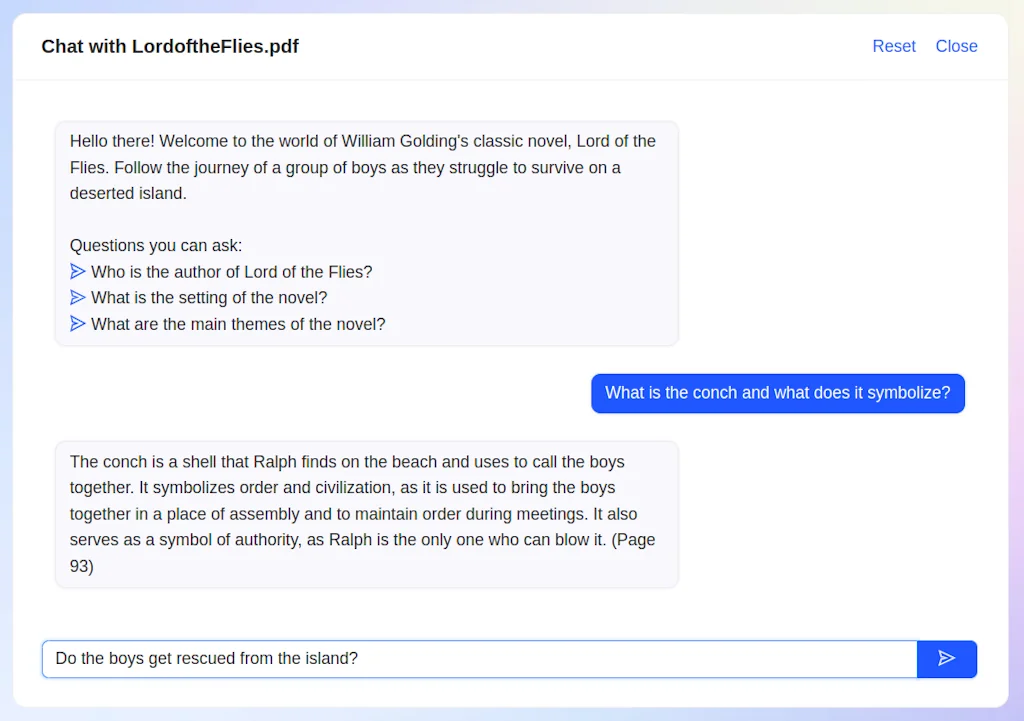Click the welcome message bubble
Screen dimensions: 1024x721
tap(366, 232)
